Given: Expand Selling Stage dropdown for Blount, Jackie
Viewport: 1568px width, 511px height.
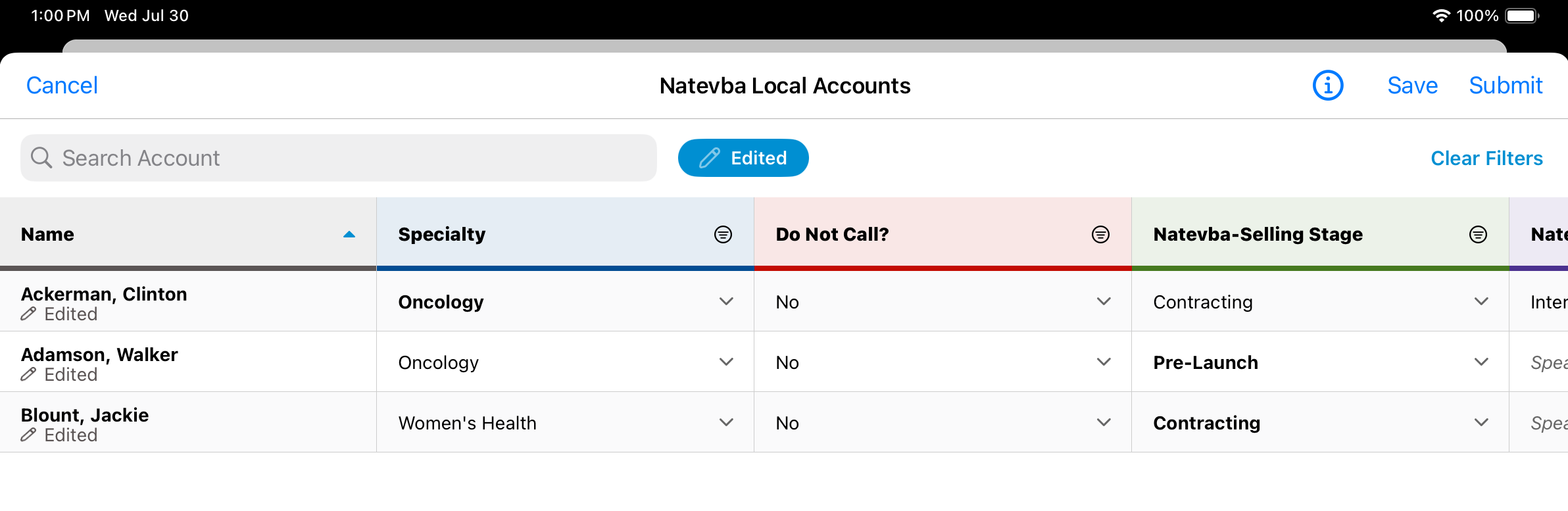Looking at the screenshot, I should click(x=1481, y=423).
